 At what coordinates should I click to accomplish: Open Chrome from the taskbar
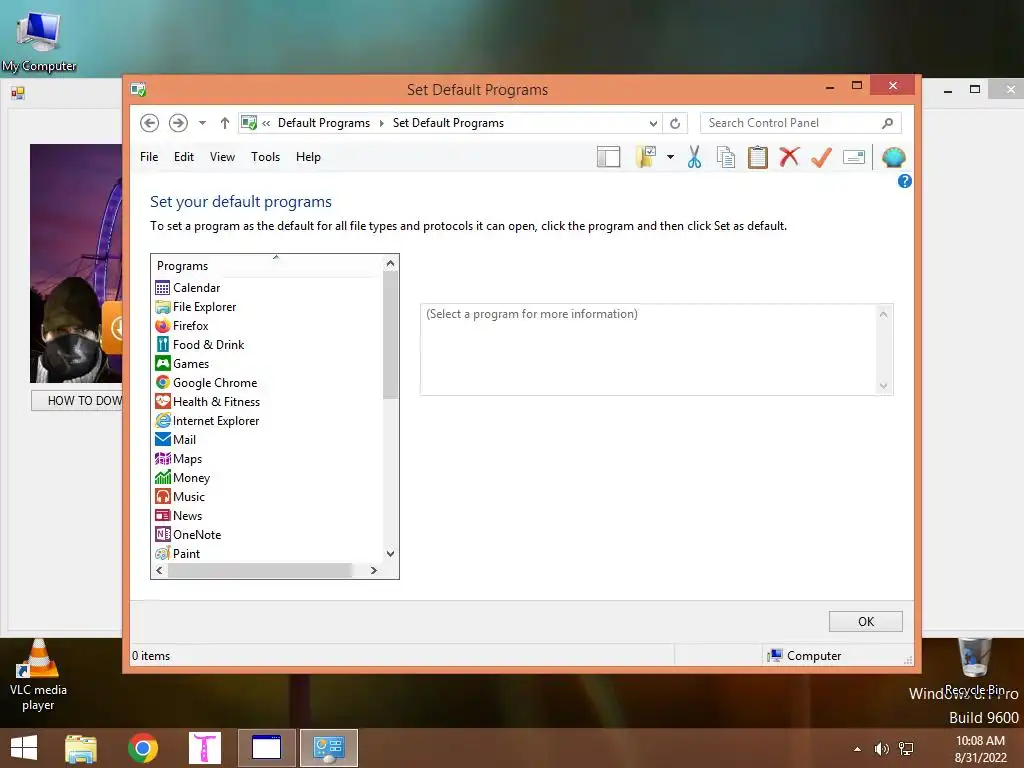(143, 748)
